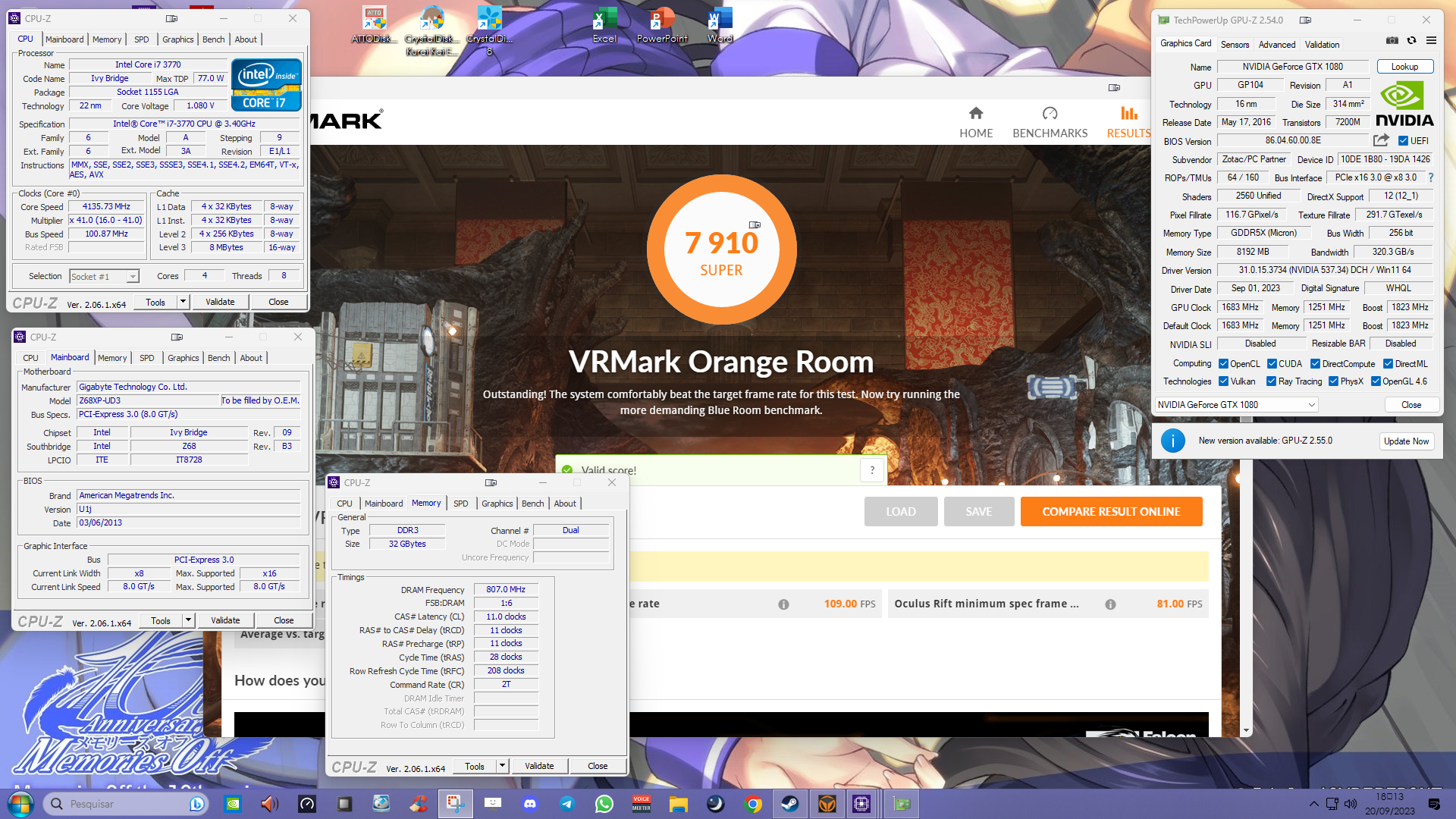Open Word desktop shortcut
Screen dimensions: 1456x819
pyautogui.click(x=720, y=24)
